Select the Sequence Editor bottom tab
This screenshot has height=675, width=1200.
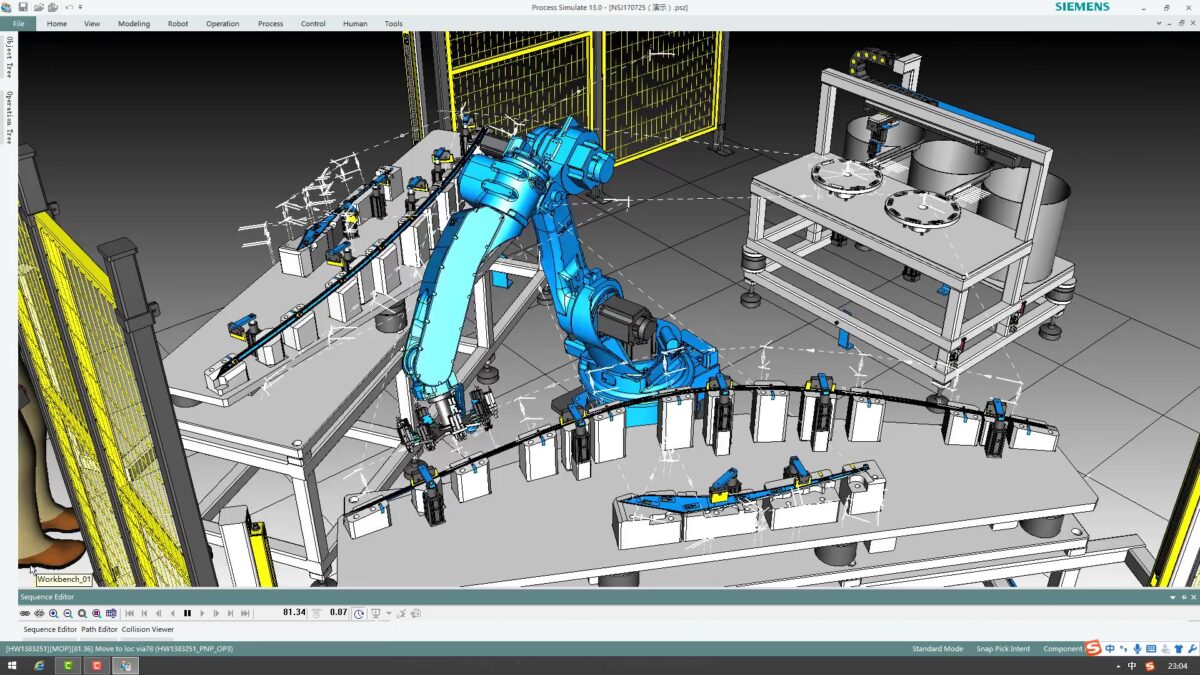[x=50, y=629]
